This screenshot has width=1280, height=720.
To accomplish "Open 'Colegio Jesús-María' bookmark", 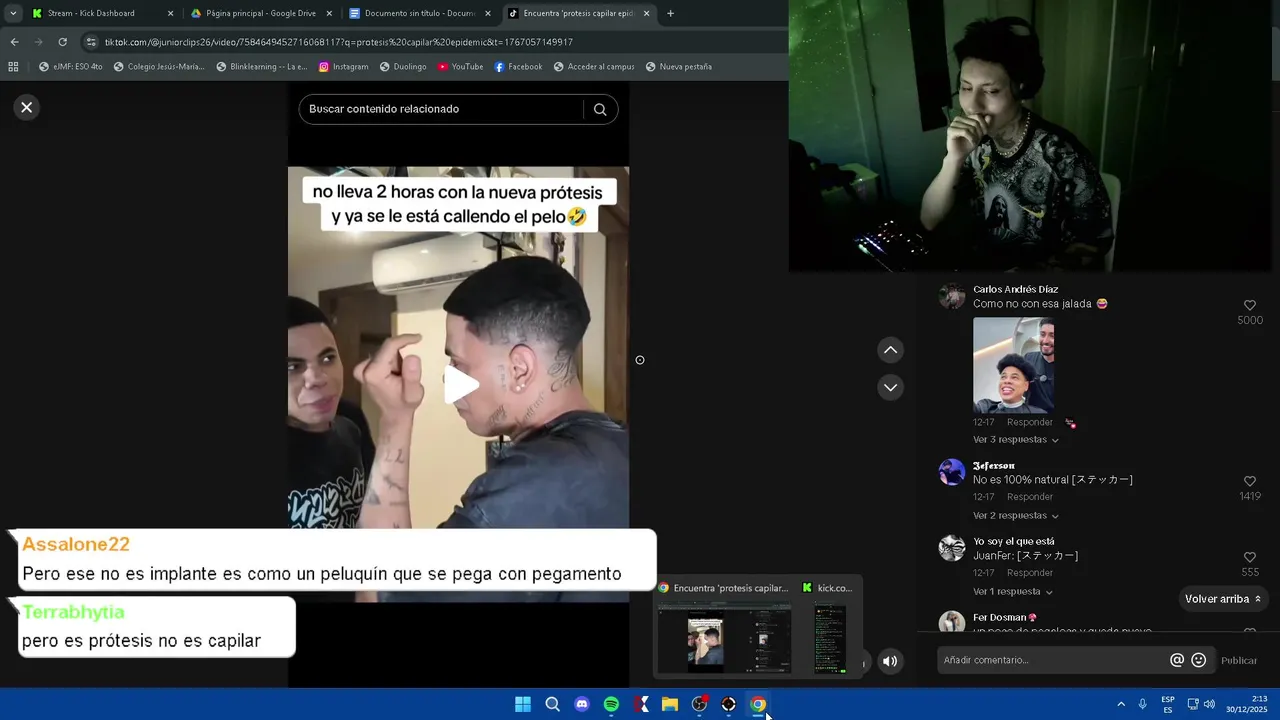I will pyautogui.click(x=159, y=67).
